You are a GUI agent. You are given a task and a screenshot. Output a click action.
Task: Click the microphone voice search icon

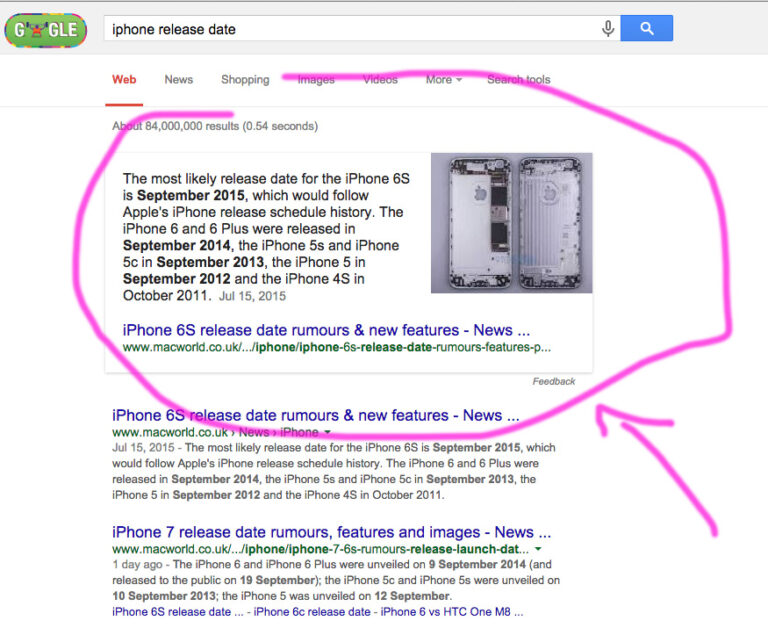pos(608,29)
